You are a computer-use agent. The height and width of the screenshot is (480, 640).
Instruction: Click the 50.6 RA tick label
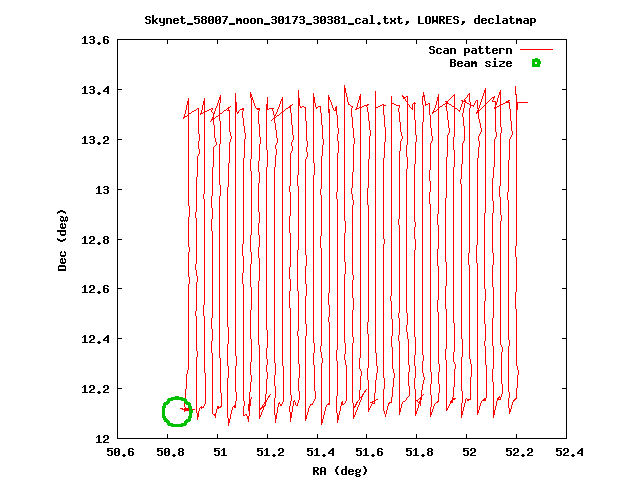click(120, 452)
